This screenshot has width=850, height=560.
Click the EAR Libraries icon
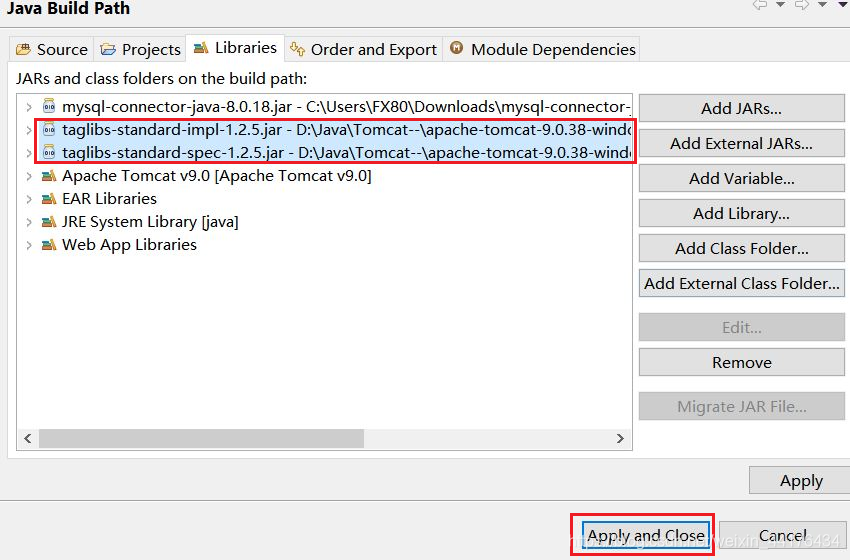(49, 198)
